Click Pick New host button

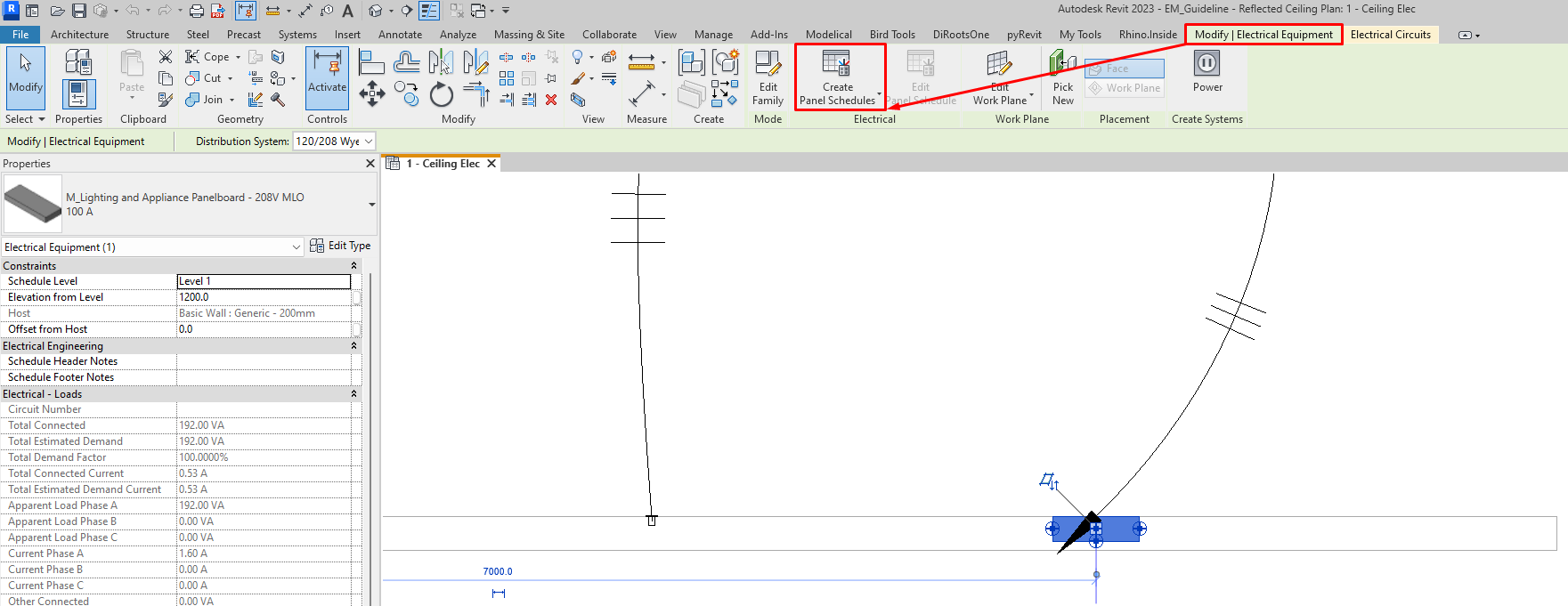coord(1063,78)
